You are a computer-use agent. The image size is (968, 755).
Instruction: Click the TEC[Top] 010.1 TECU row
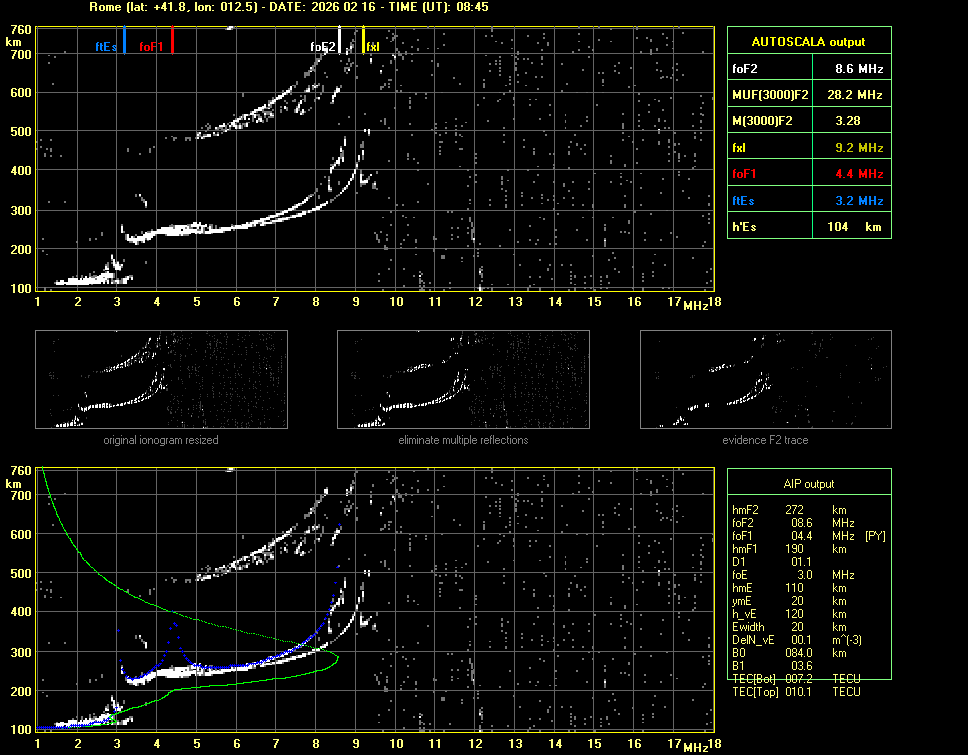point(795,691)
